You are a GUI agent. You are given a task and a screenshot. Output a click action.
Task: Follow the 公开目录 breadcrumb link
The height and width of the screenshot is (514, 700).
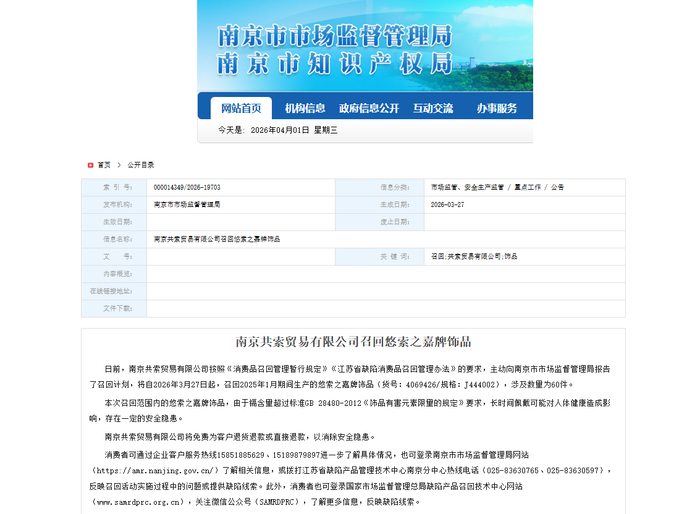141,165
